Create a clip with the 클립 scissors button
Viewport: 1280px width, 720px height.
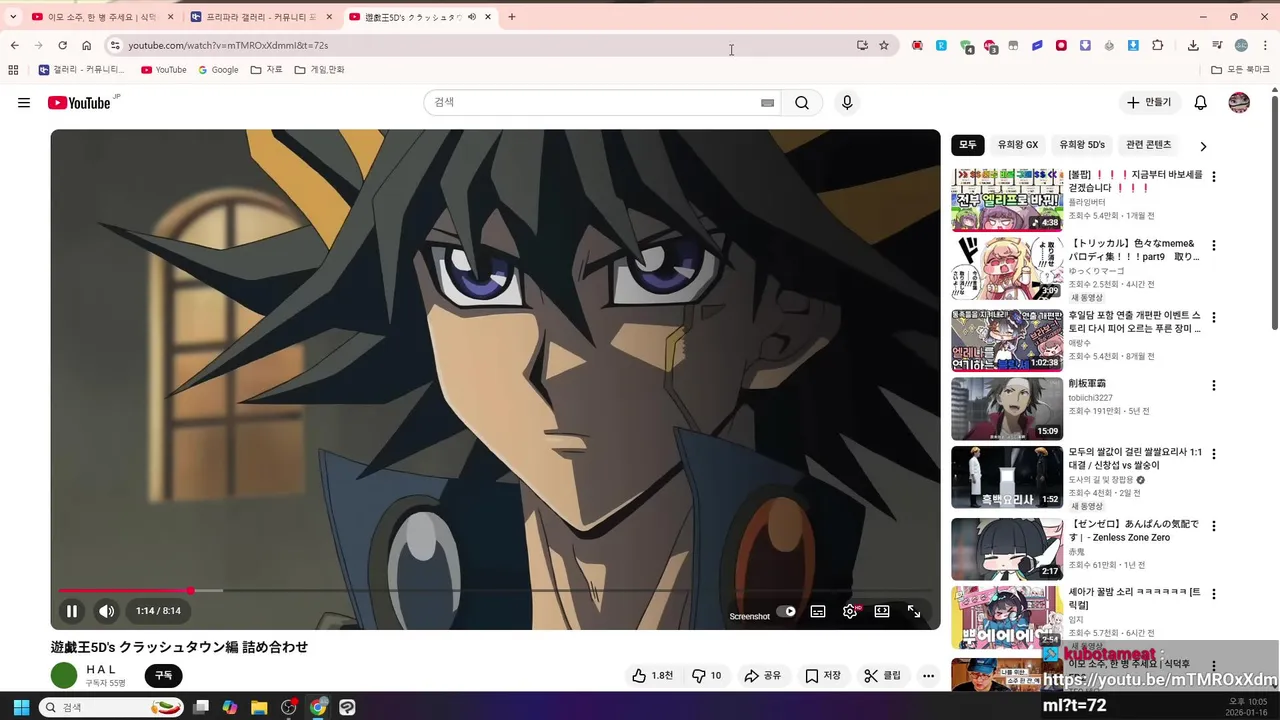[883, 676]
